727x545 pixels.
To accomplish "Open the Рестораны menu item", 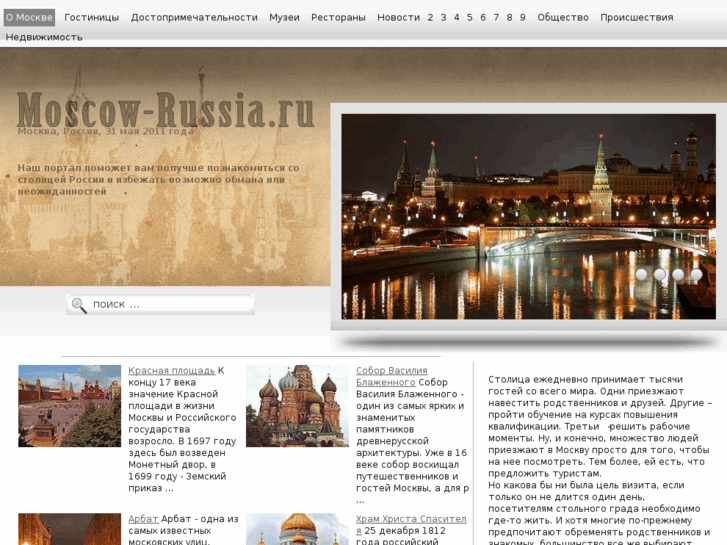I will (338, 17).
